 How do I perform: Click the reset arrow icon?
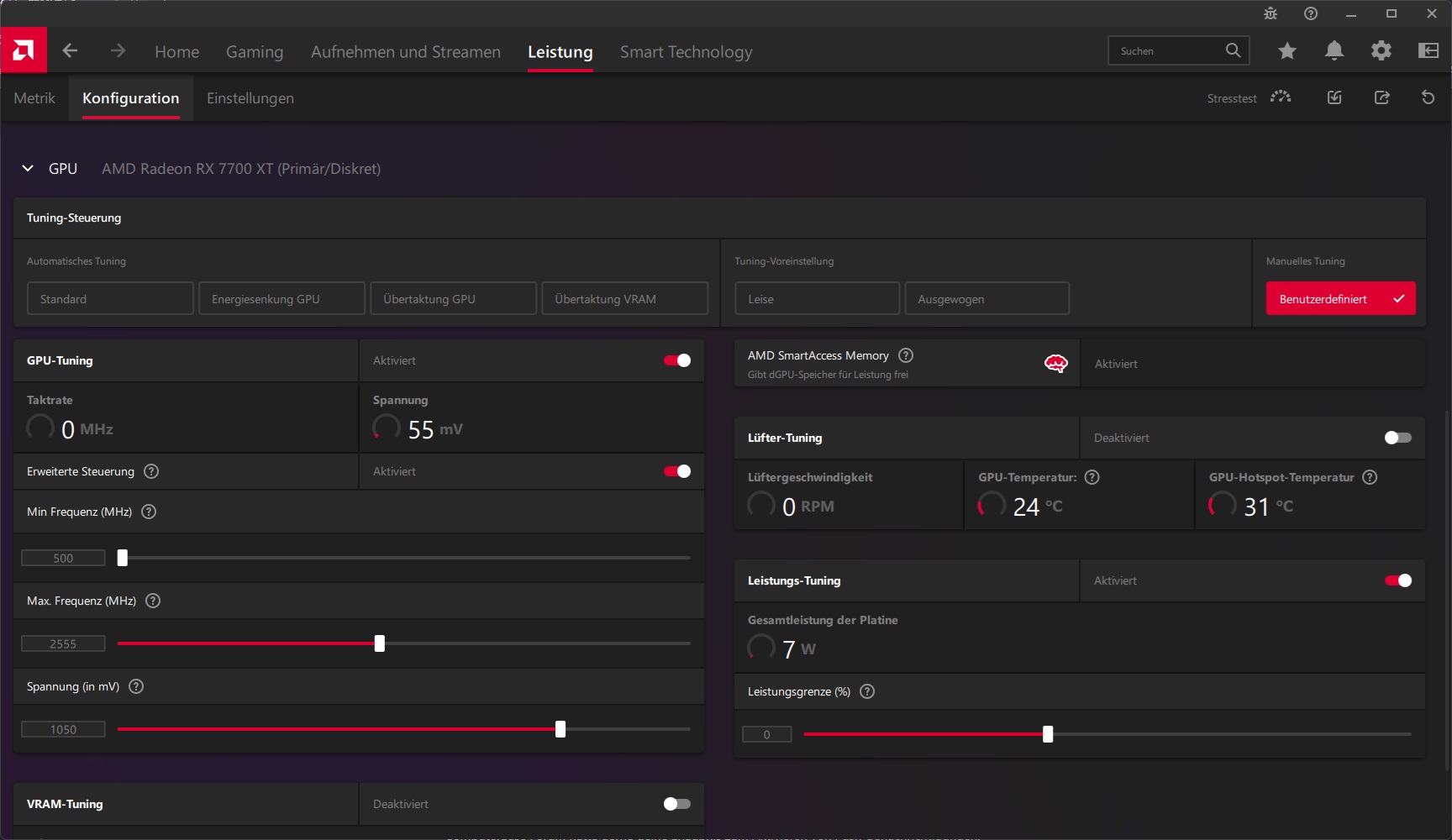point(1428,97)
